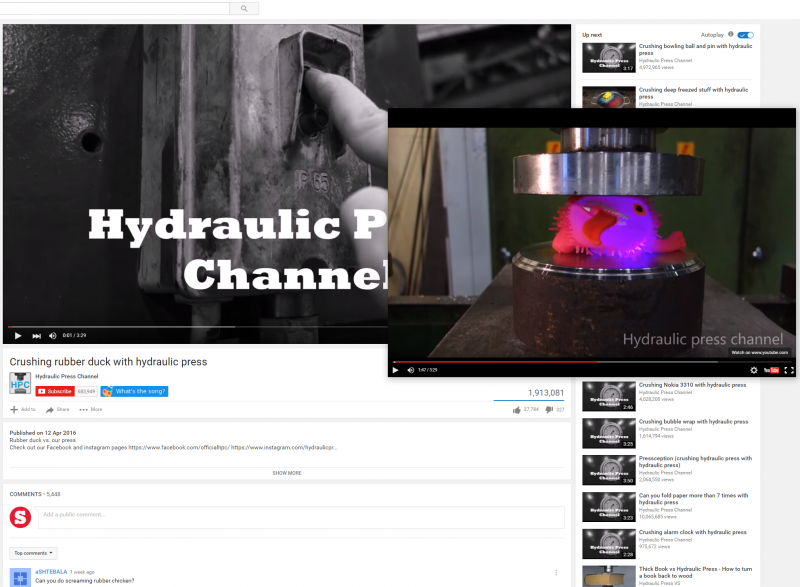Mute the popup player volume
The image size is (800, 587).
point(410,370)
